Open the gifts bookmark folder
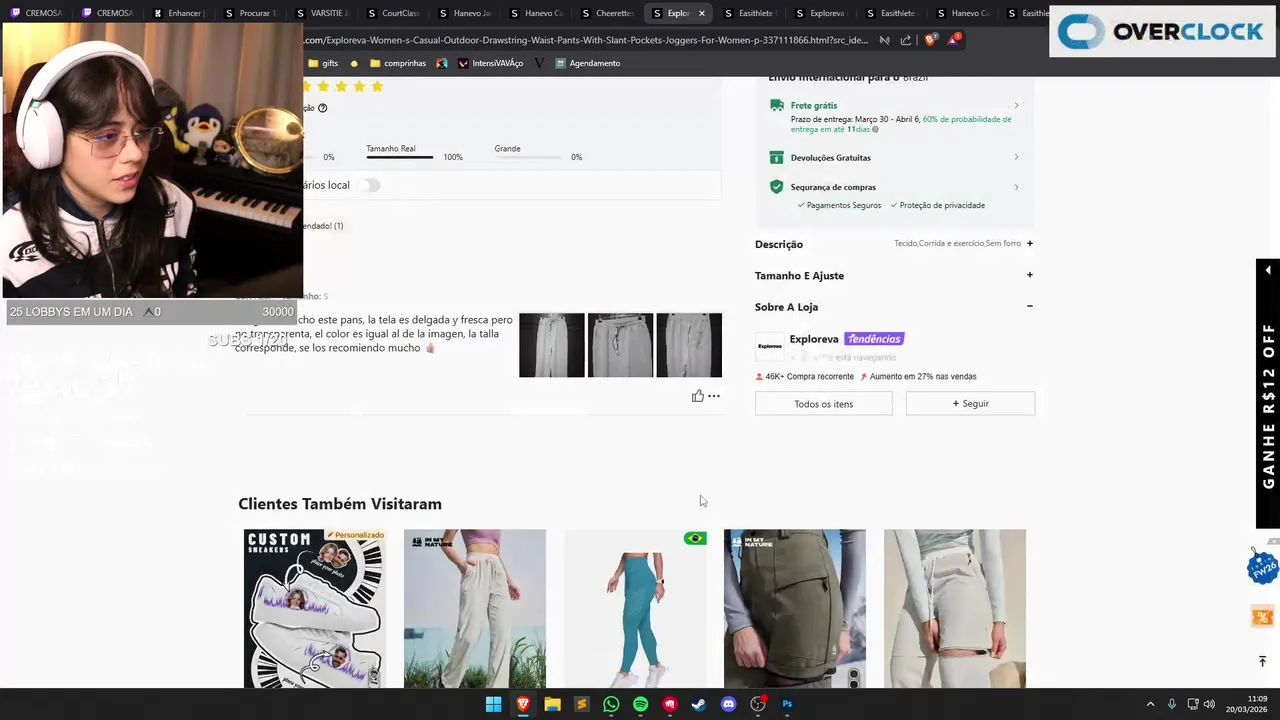 tap(323, 63)
